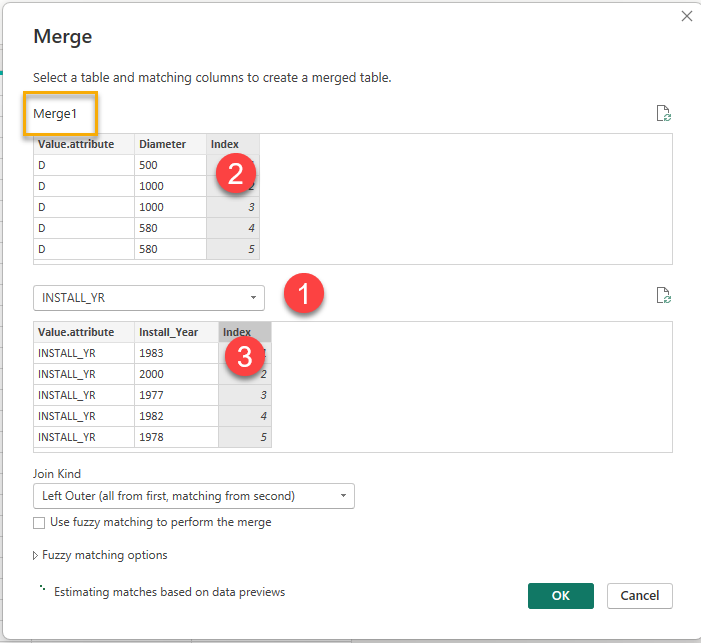Cancel the merge dialog
This screenshot has height=643, width=701.
pyautogui.click(x=640, y=596)
